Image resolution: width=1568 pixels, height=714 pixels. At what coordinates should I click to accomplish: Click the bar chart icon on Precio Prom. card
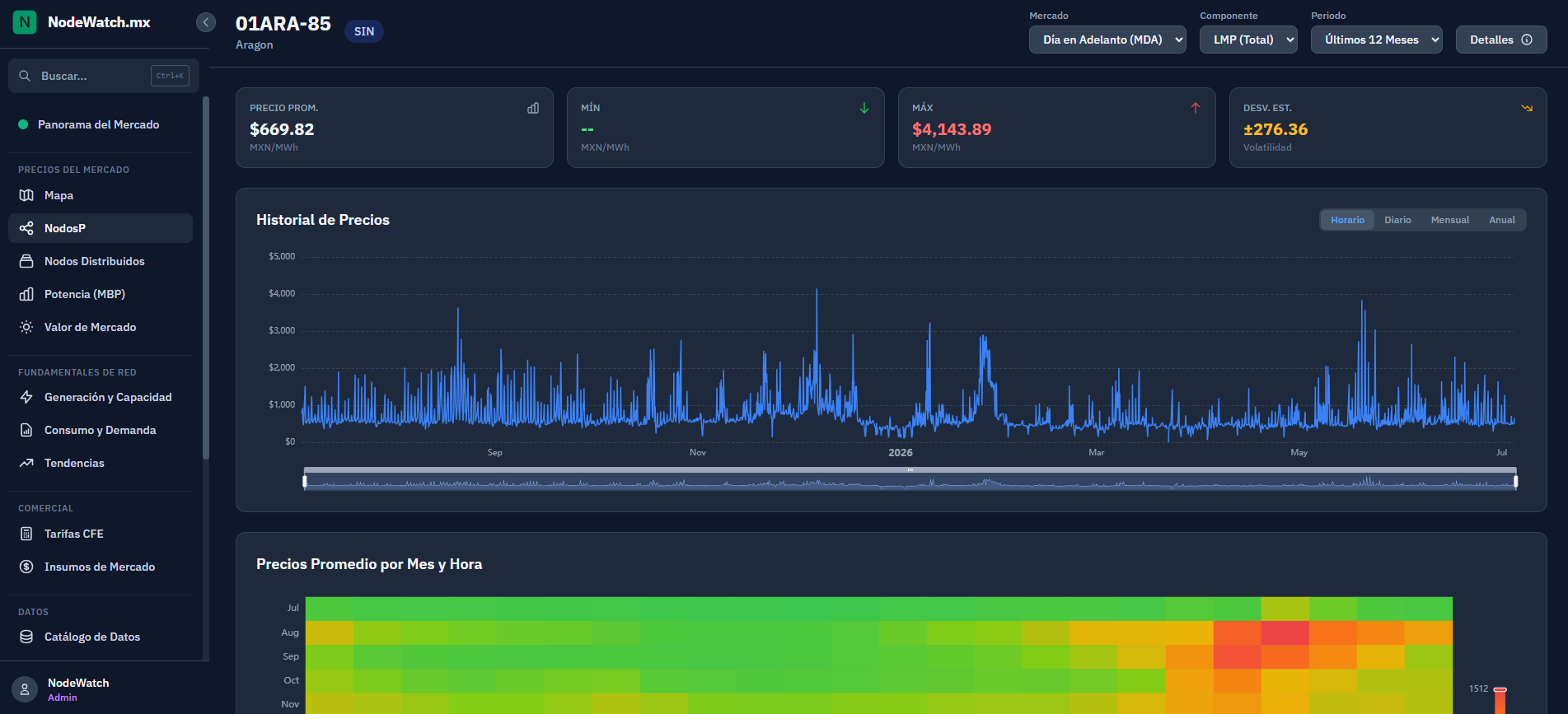coord(533,108)
